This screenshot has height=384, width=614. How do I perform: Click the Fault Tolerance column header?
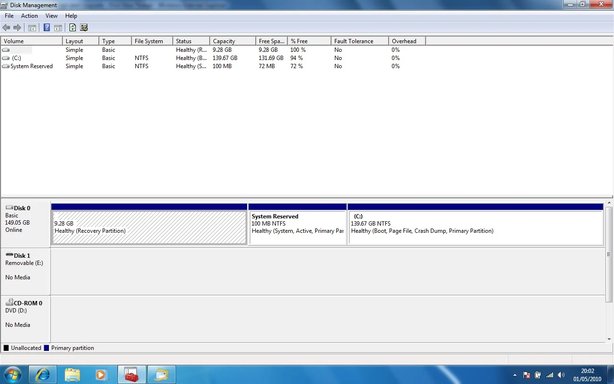(359, 41)
